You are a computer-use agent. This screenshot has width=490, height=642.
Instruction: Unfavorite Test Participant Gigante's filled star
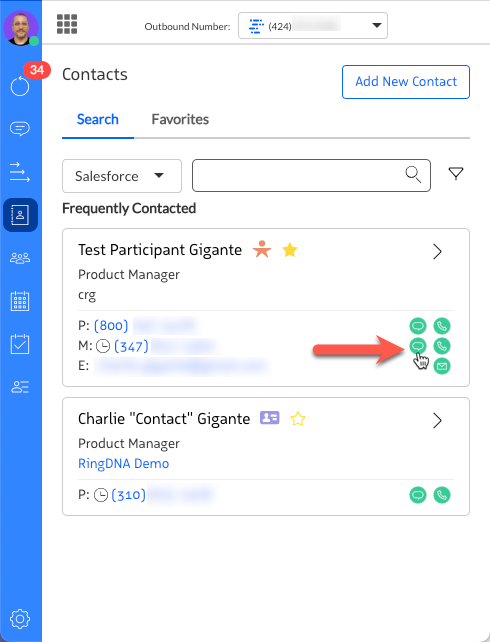pos(290,250)
